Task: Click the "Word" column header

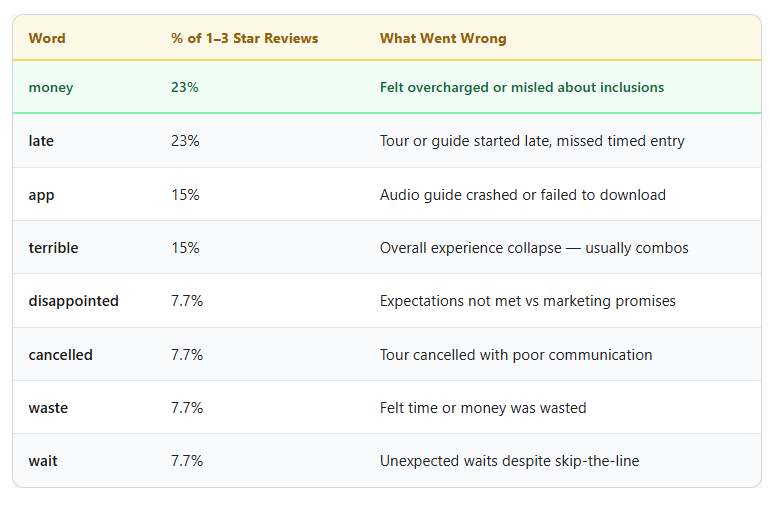Action: coord(47,39)
